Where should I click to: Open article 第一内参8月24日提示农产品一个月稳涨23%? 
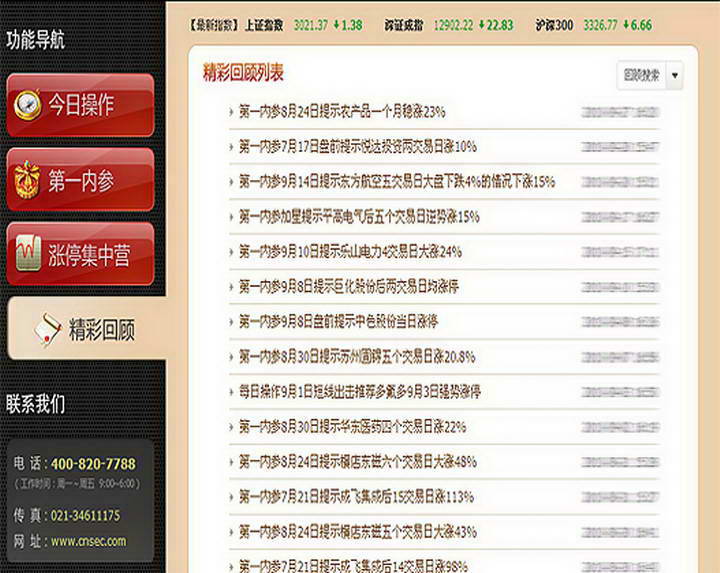click(342, 112)
